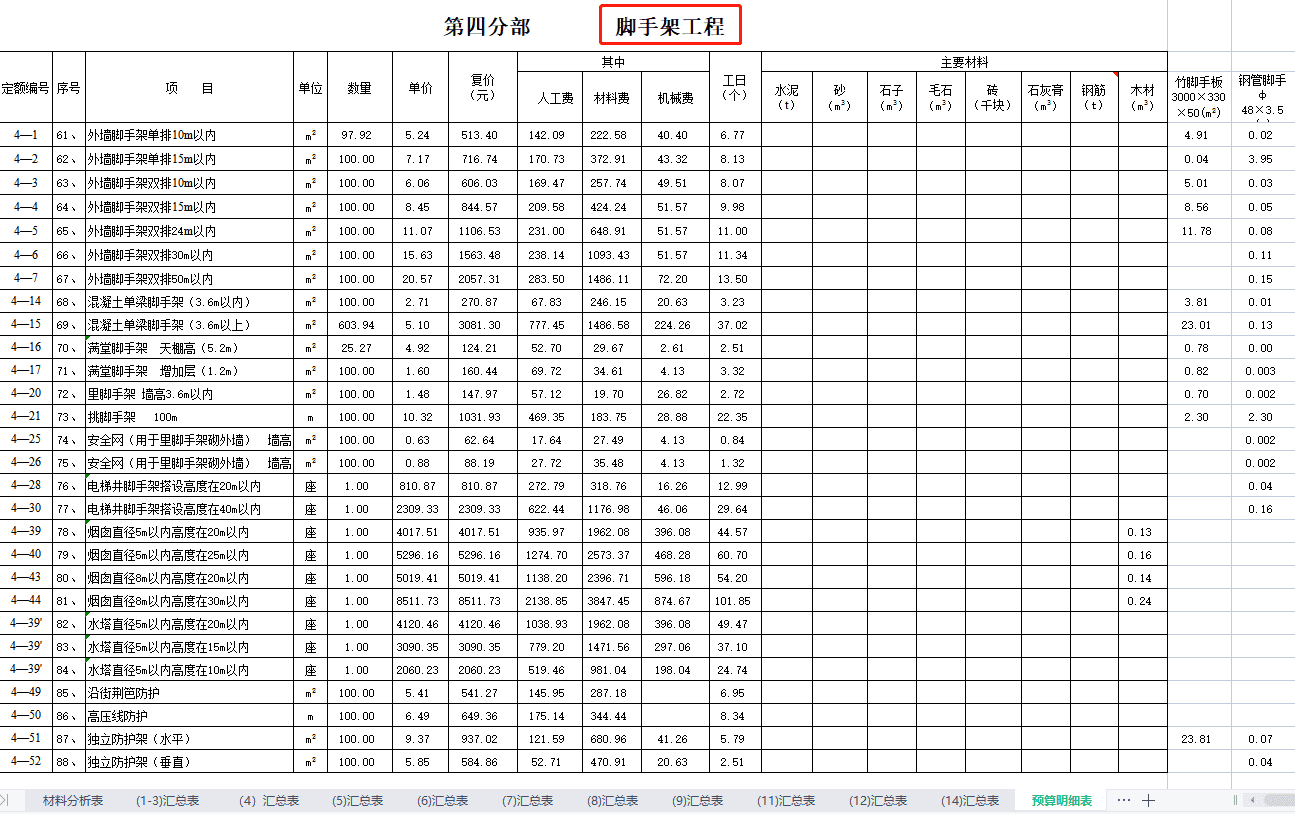The width and height of the screenshot is (1295, 814).
Task: Select cell 沿街荆芭防护
Action: pyautogui.click(x=190, y=693)
